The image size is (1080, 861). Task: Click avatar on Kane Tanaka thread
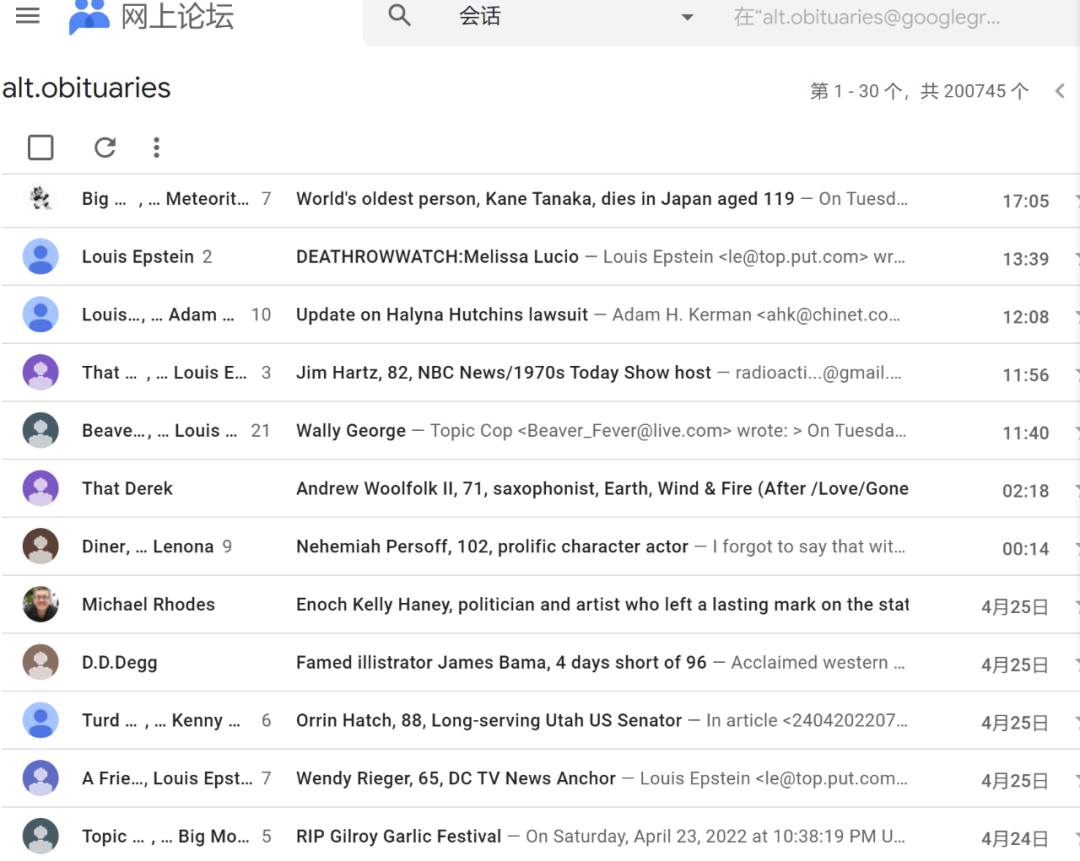(41, 198)
